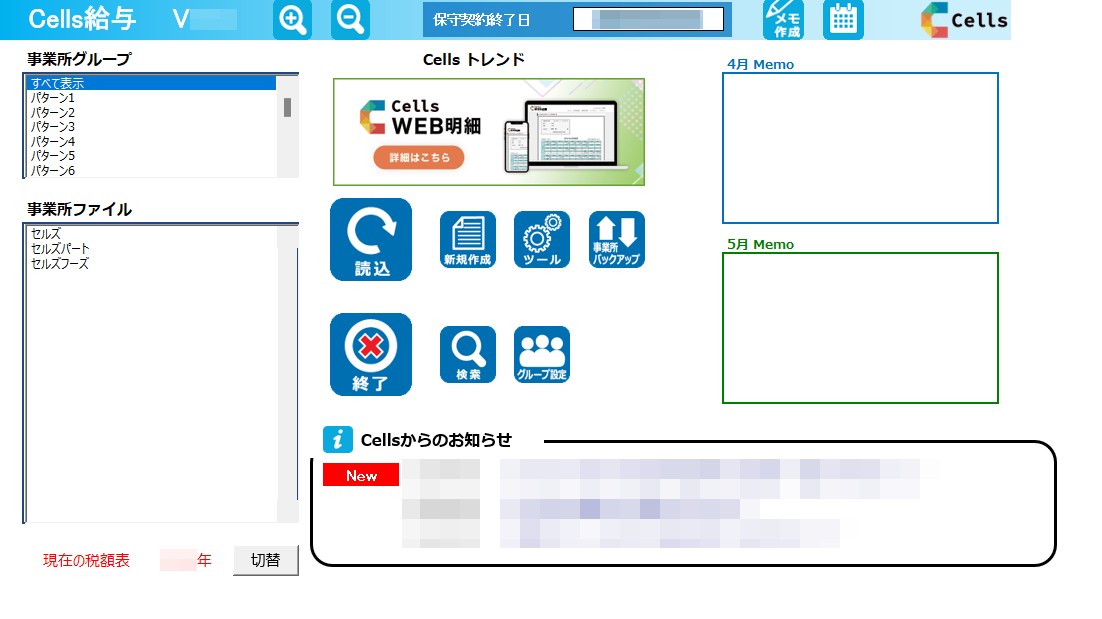Select すべて表示 in 事業所グループ list
Viewport: 1102px width, 619px height.
151,83
